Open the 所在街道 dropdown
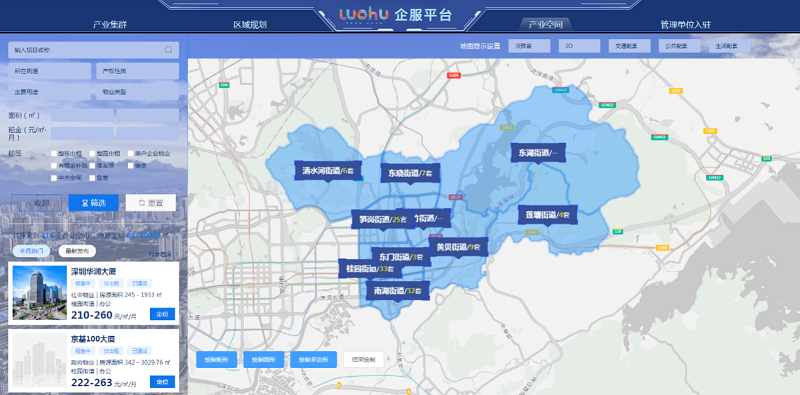The height and width of the screenshot is (395, 800). (49, 71)
